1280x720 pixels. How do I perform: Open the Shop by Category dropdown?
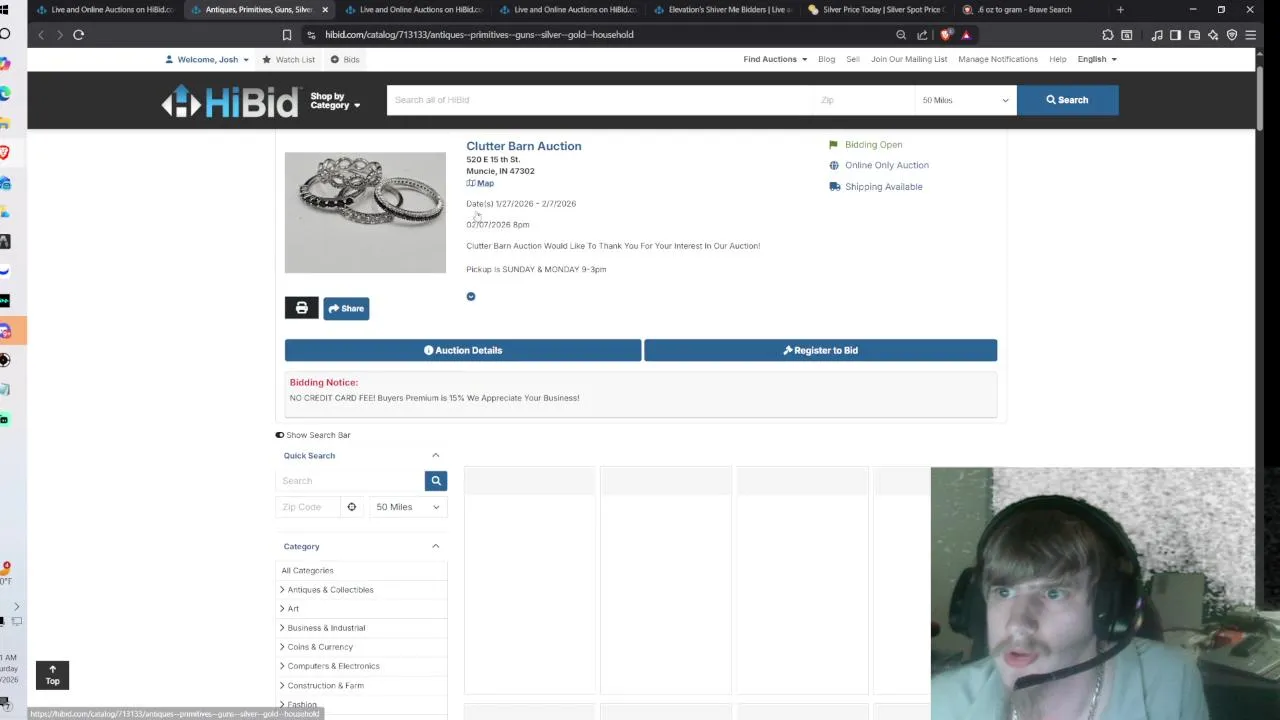point(335,101)
